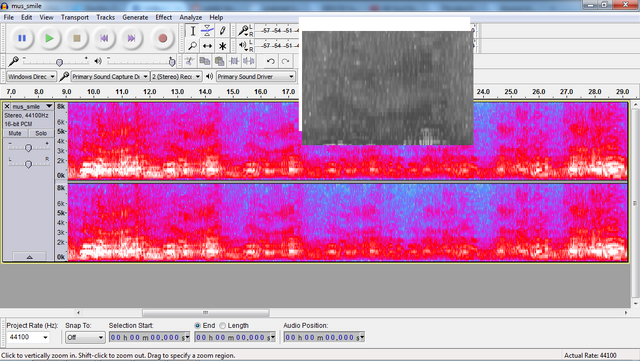Click the horizontal scrollbar left arrow
The image size is (640, 361).
[x=78, y=313]
